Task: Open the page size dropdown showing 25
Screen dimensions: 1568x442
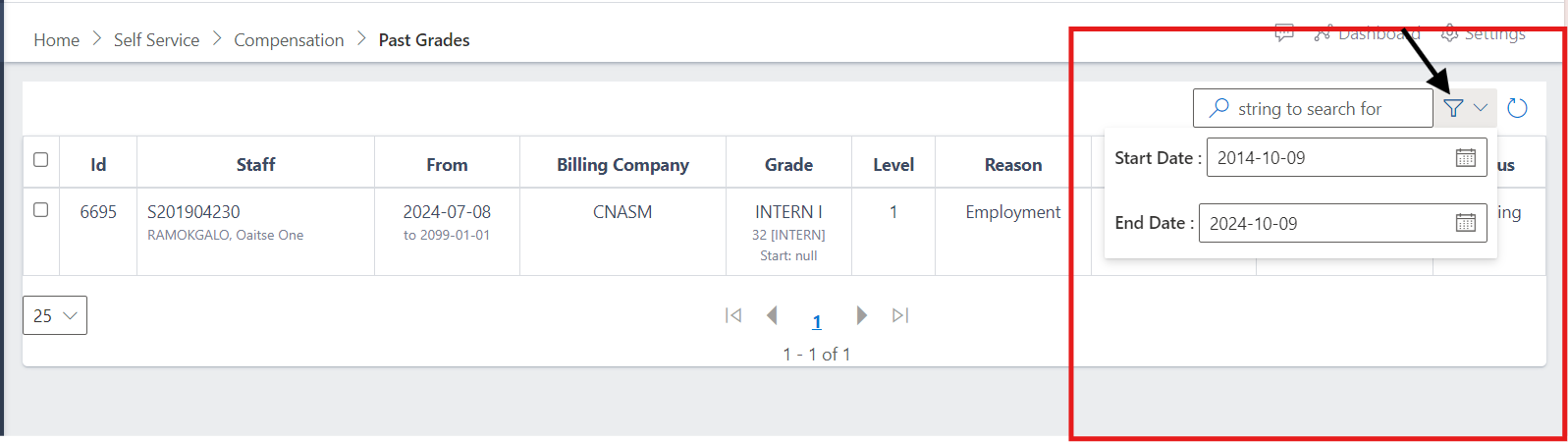Action: (55, 315)
